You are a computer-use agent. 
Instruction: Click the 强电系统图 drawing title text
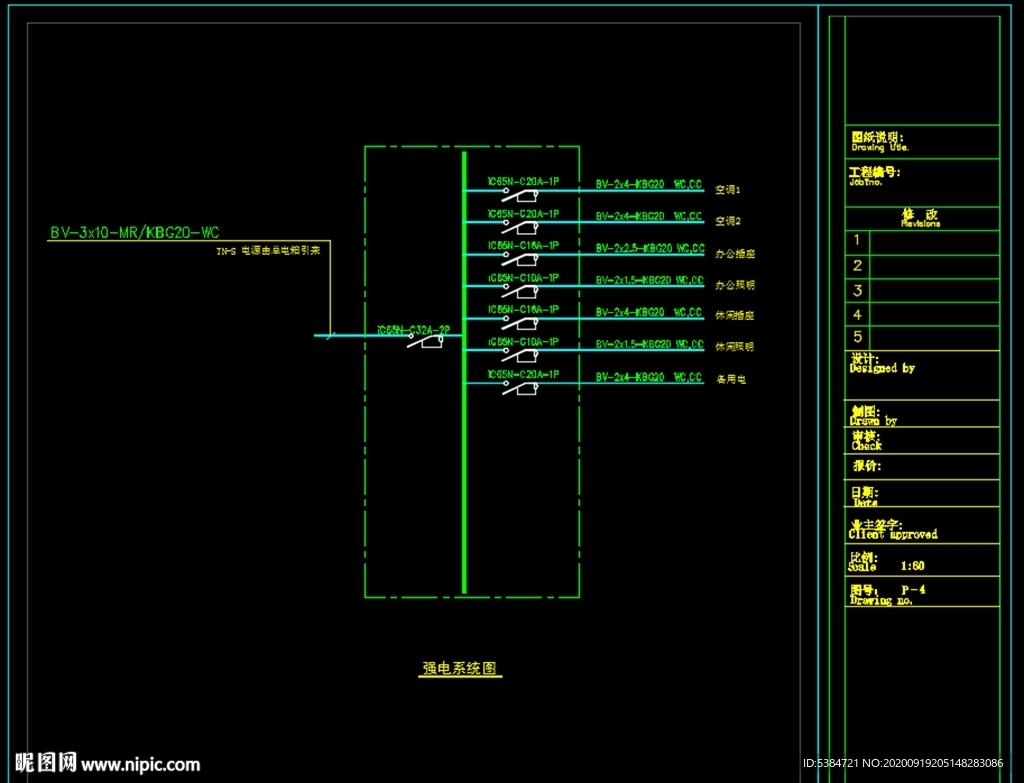(x=460, y=668)
